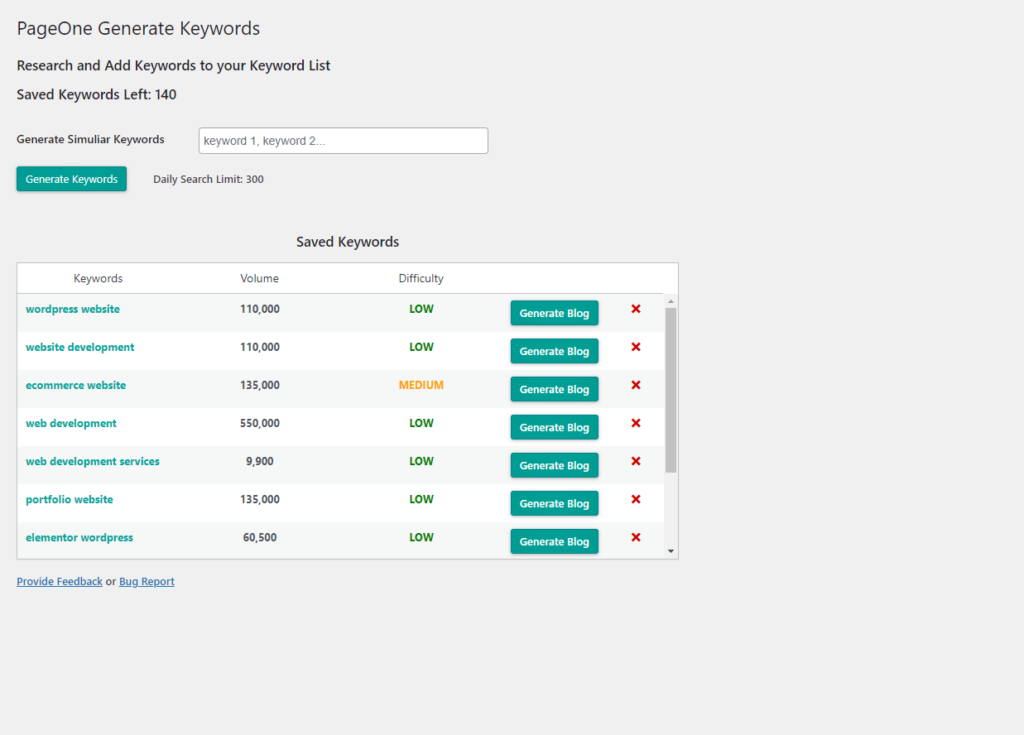Screen dimensions: 1024x735
Task: Delete web development services keyword
Action: 635,461
